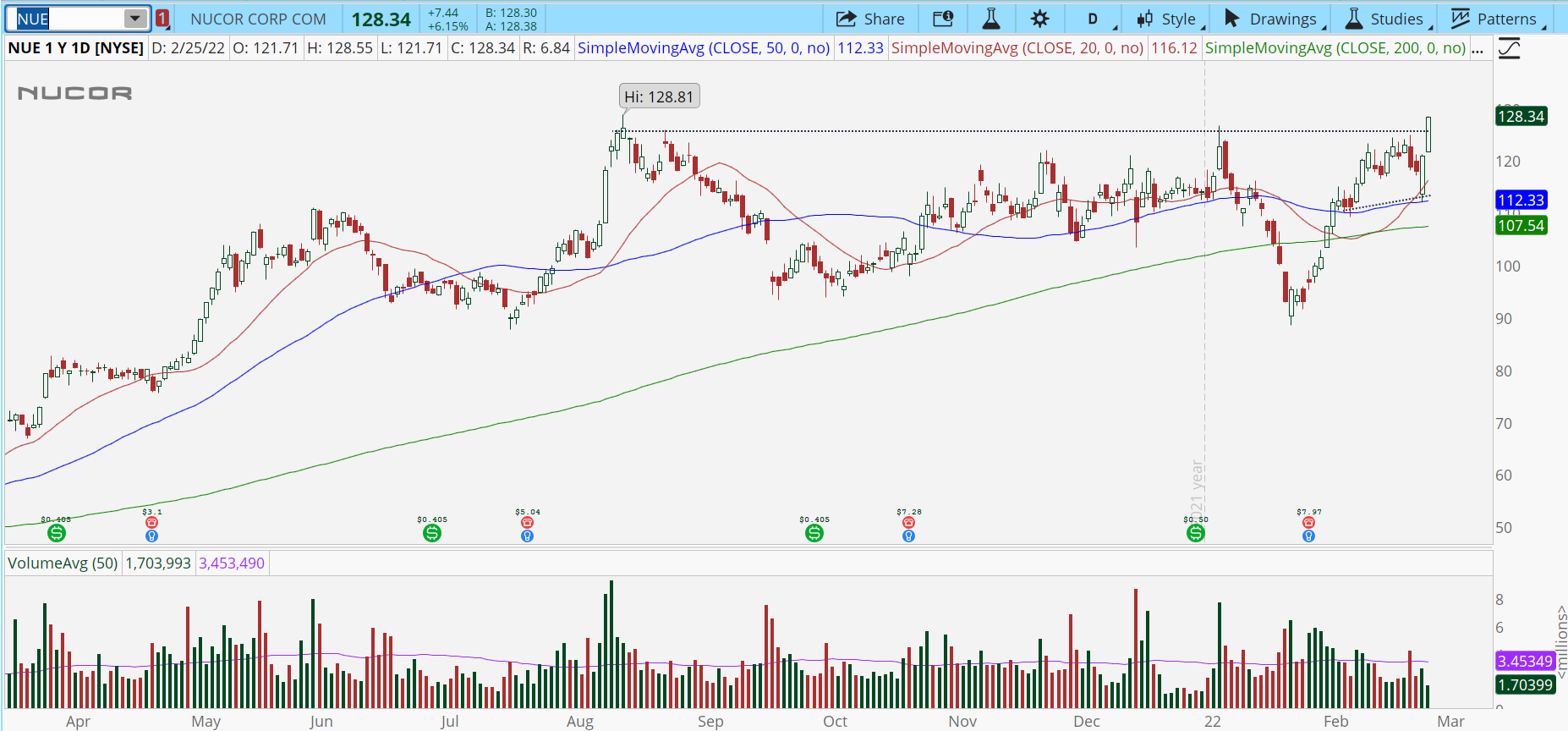Click the SimpleMovingAvg 200 green label
Image resolution: width=1568 pixels, height=731 pixels.
point(1335,48)
